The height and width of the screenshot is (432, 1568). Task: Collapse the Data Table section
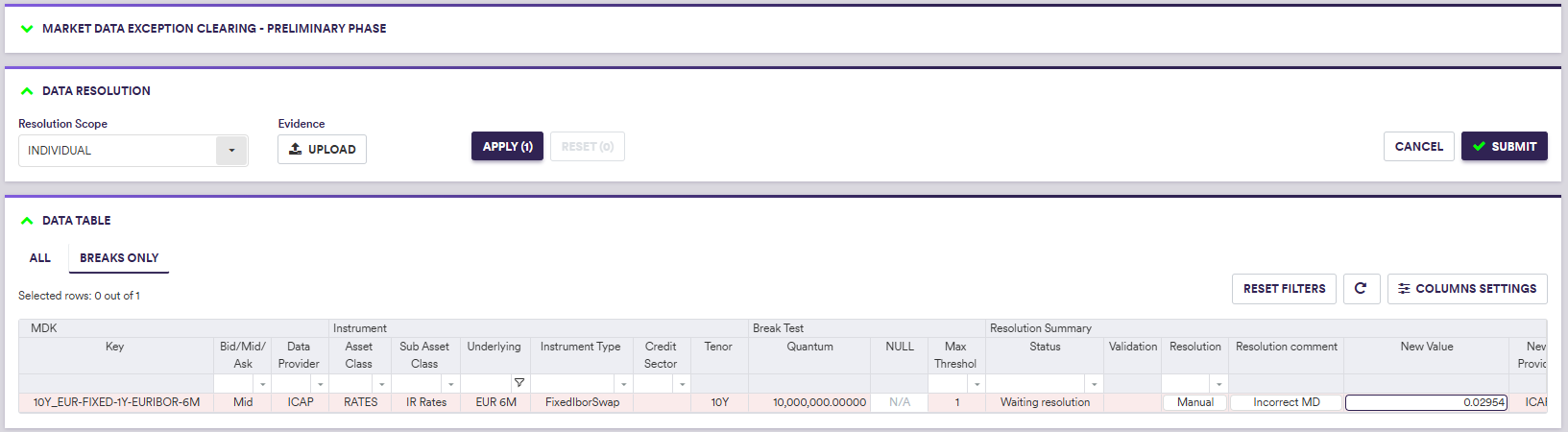click(x=27, y=221)
